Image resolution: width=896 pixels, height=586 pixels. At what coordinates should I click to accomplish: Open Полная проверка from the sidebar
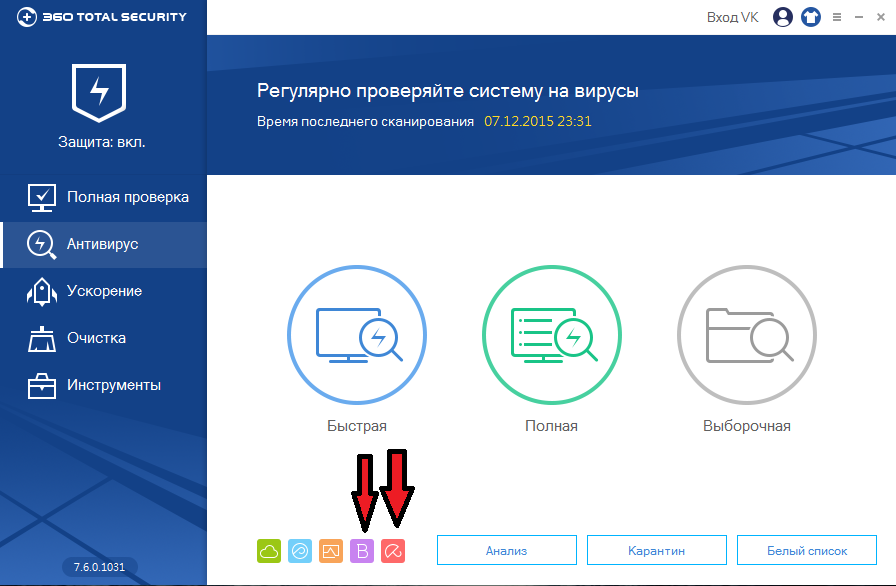(x=103, y=197)
